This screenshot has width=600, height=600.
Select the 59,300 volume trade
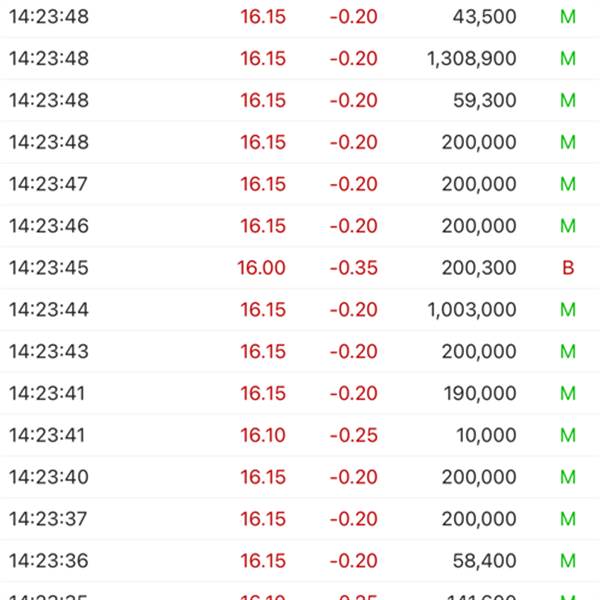tap(484, 101)
